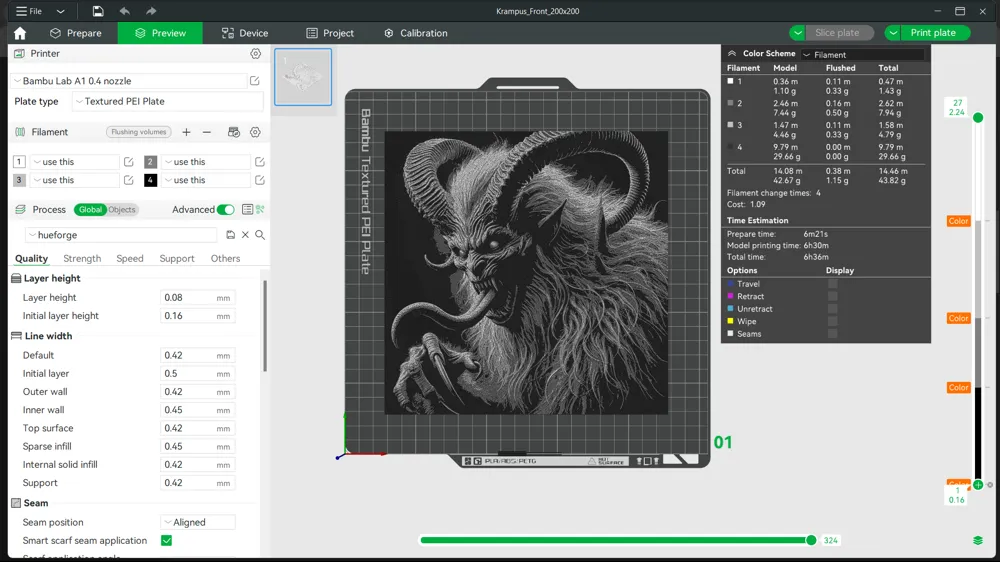The height and width of the screenshot is (562, 1000).
Task: Click the Slice plate button
Action: point(837,33)
